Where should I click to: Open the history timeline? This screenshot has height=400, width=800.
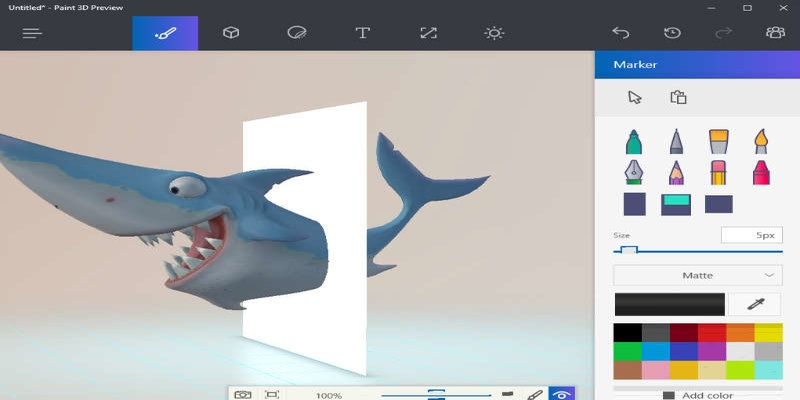coord(672,33)
